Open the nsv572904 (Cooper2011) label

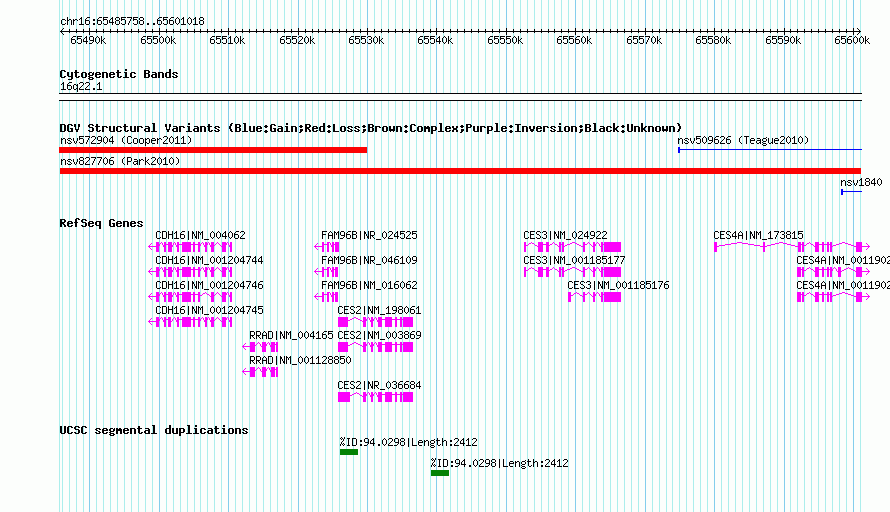(126, 140)
